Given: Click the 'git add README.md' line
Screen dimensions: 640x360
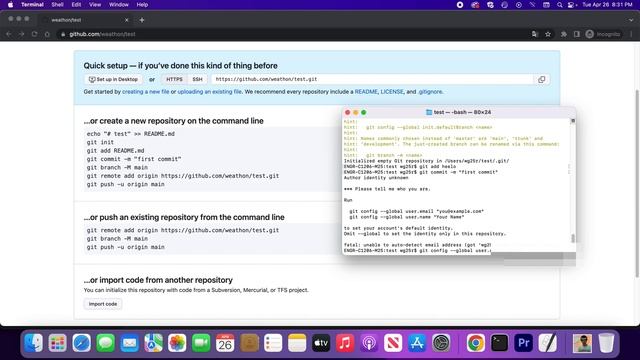Looking at the screenshot, I should pos(115,151).
